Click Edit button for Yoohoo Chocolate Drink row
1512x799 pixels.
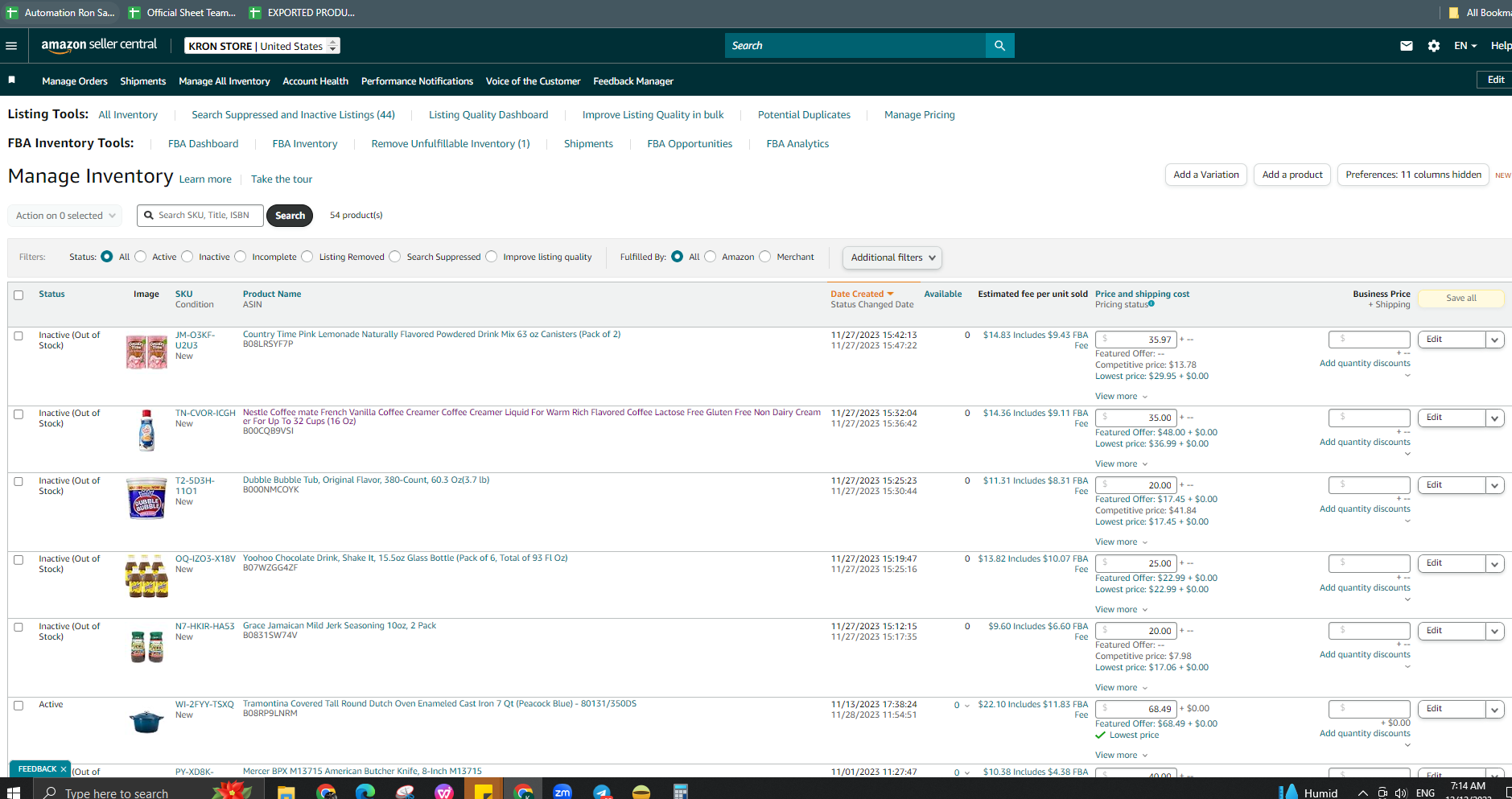(1452, 563)
